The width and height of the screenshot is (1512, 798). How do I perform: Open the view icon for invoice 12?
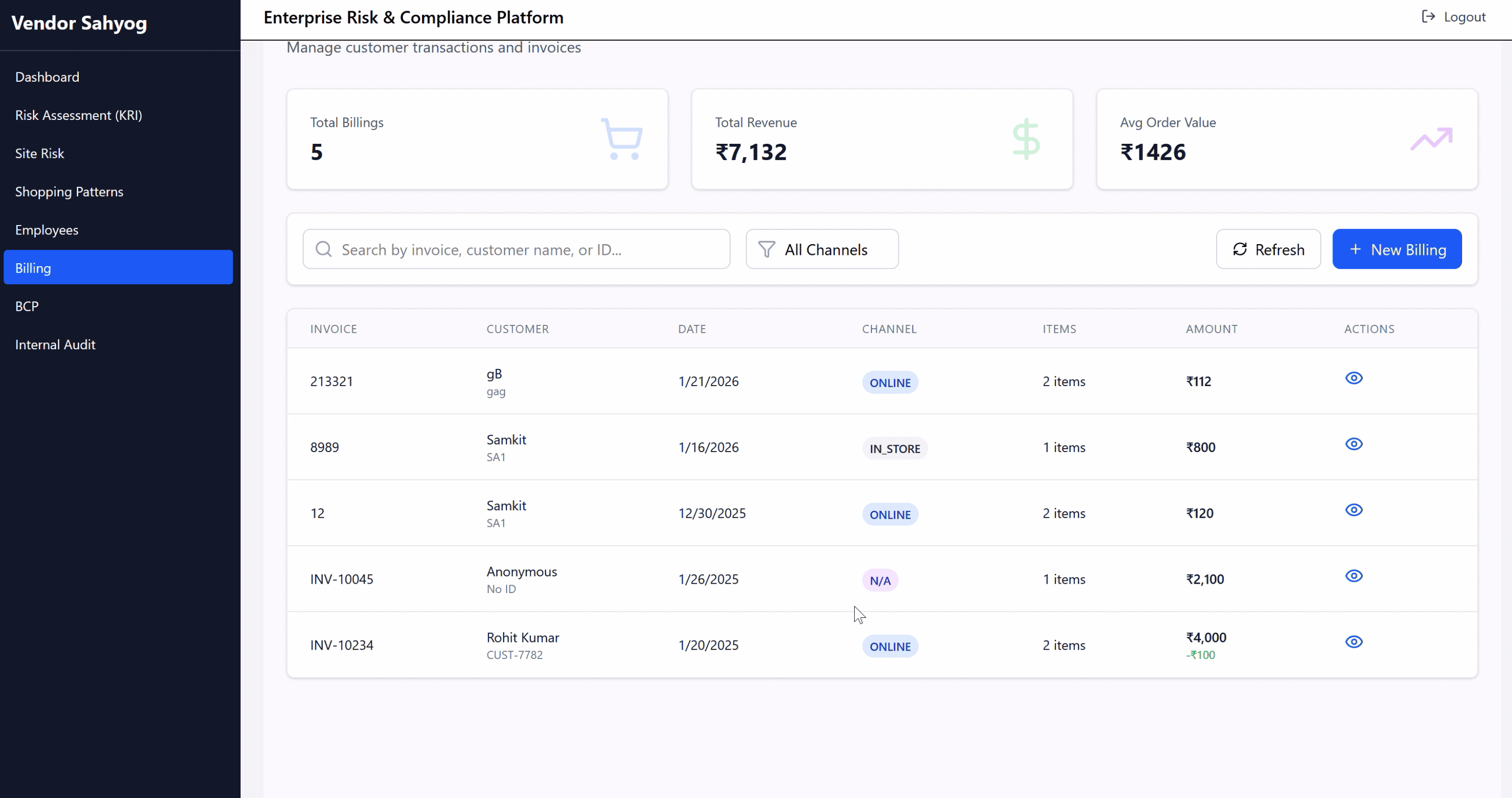click(x=1354, y=510)
